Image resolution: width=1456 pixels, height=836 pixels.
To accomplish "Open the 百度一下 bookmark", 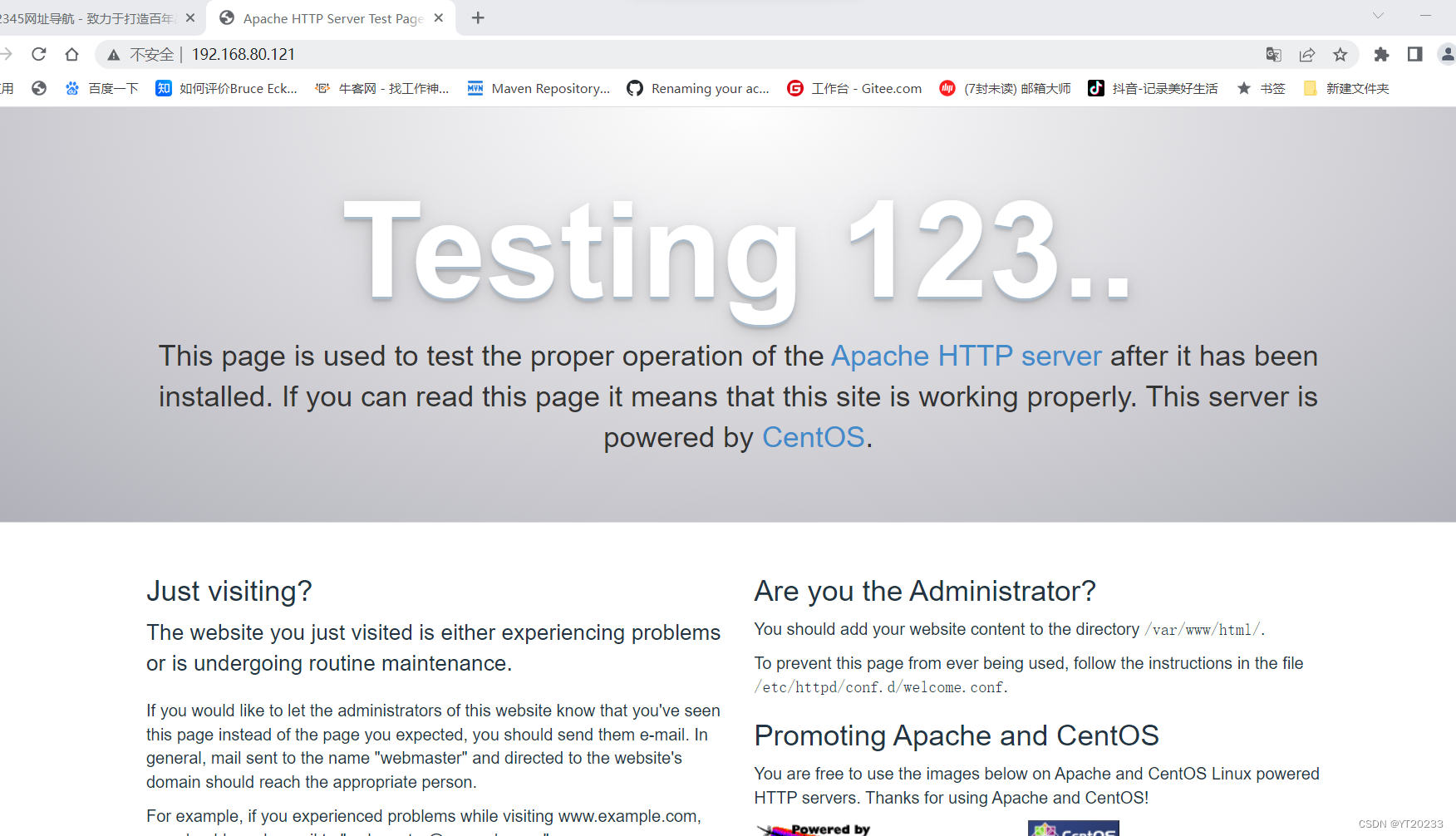I will pos(101,88).
